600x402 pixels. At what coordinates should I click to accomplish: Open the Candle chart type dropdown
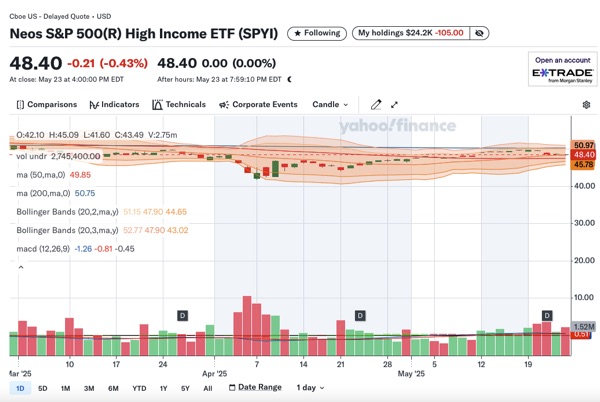click(330, 104)
